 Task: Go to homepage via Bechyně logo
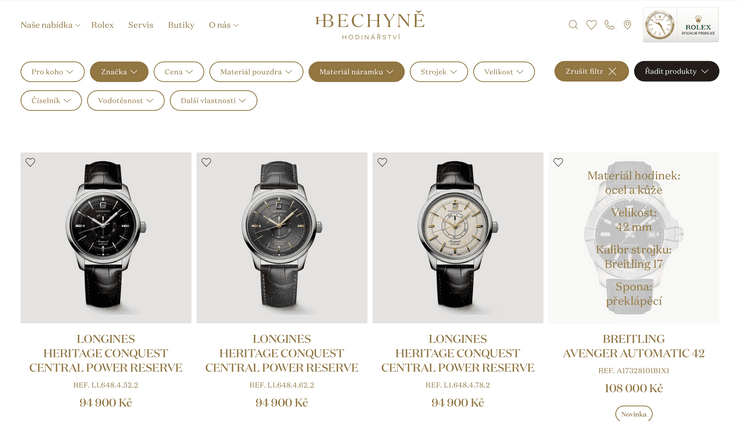pos(370,26)
